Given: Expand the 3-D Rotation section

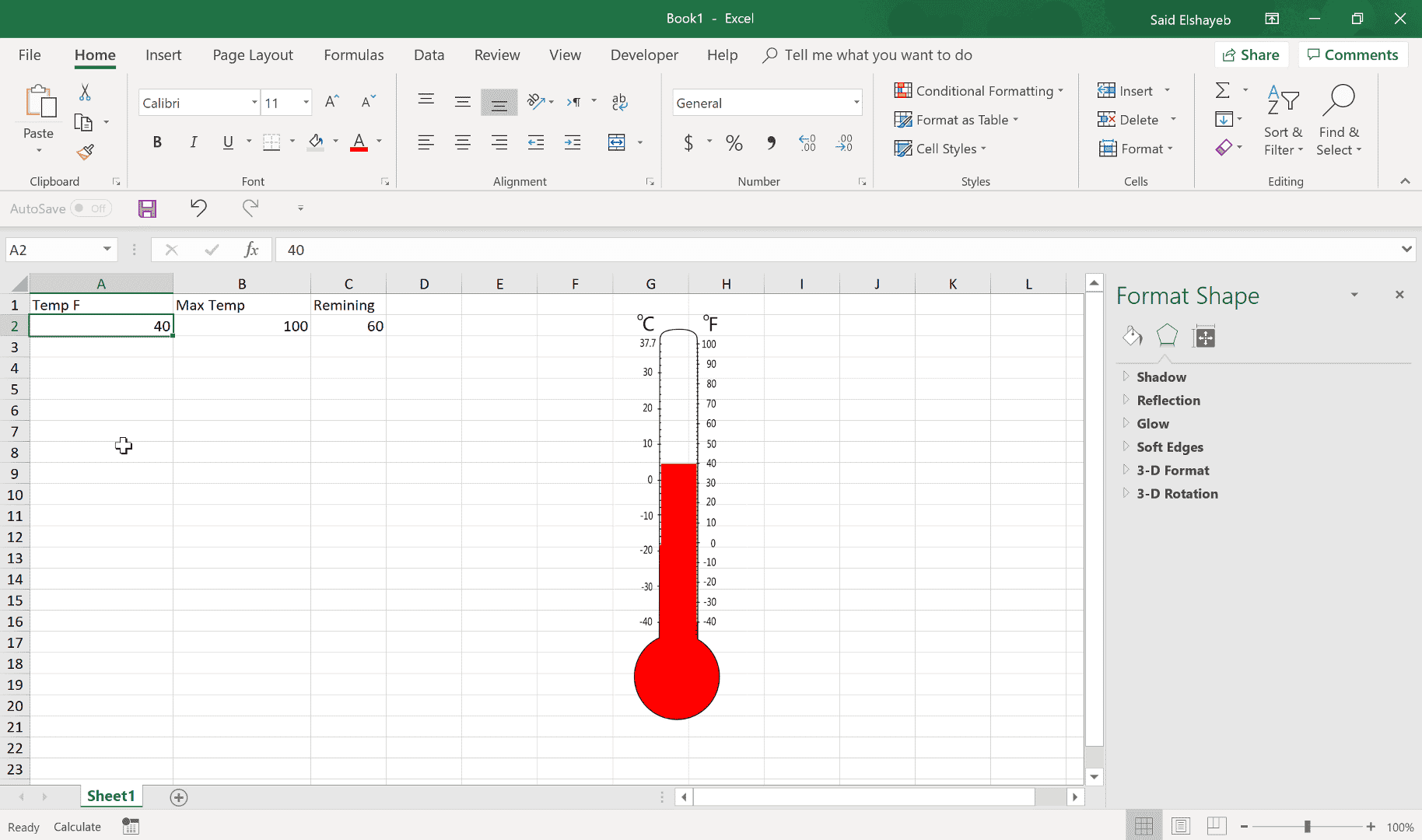Looking at the screenshot, I should click(1176, 494).
